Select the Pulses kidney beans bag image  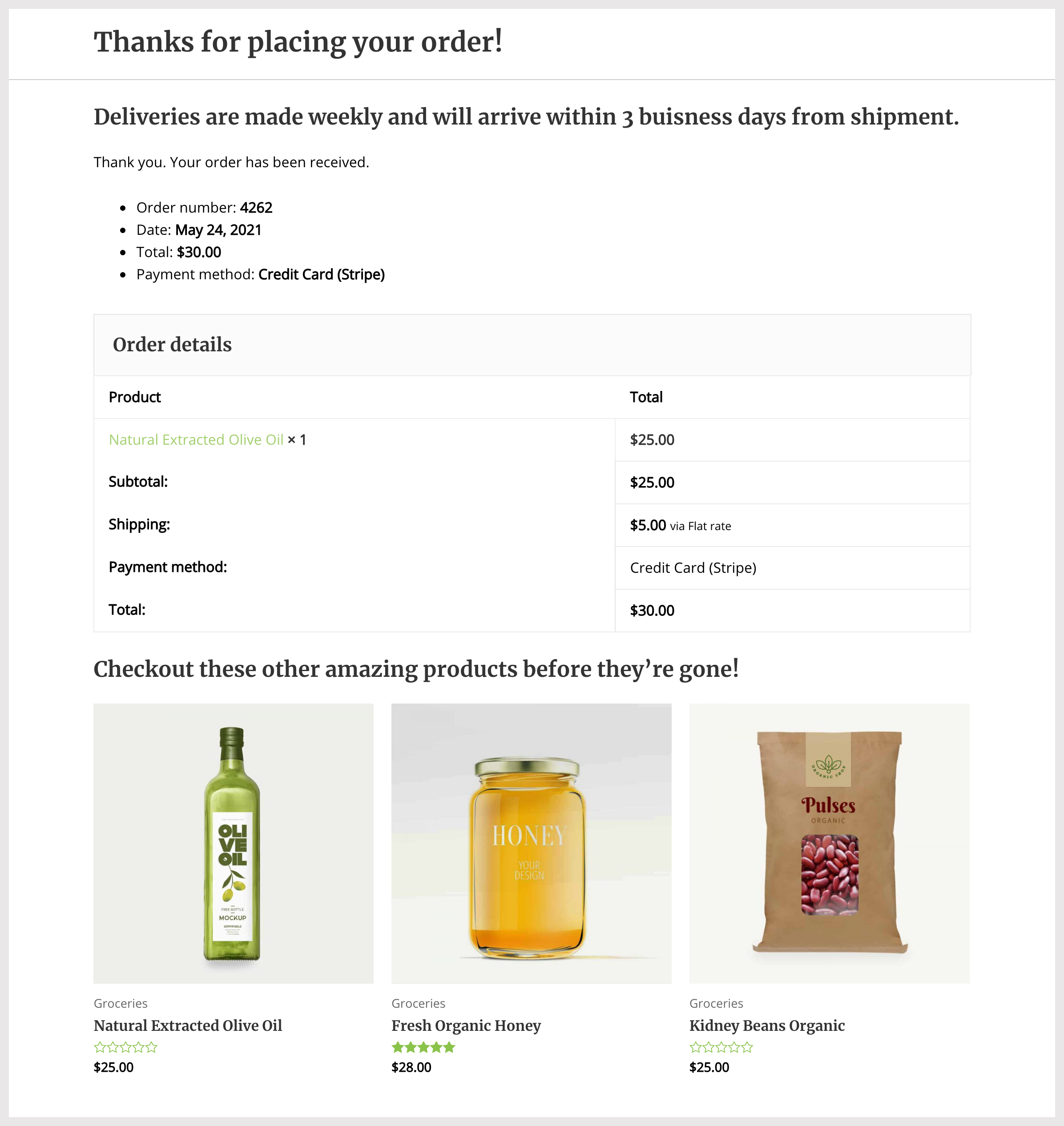[x=829, y=843]
